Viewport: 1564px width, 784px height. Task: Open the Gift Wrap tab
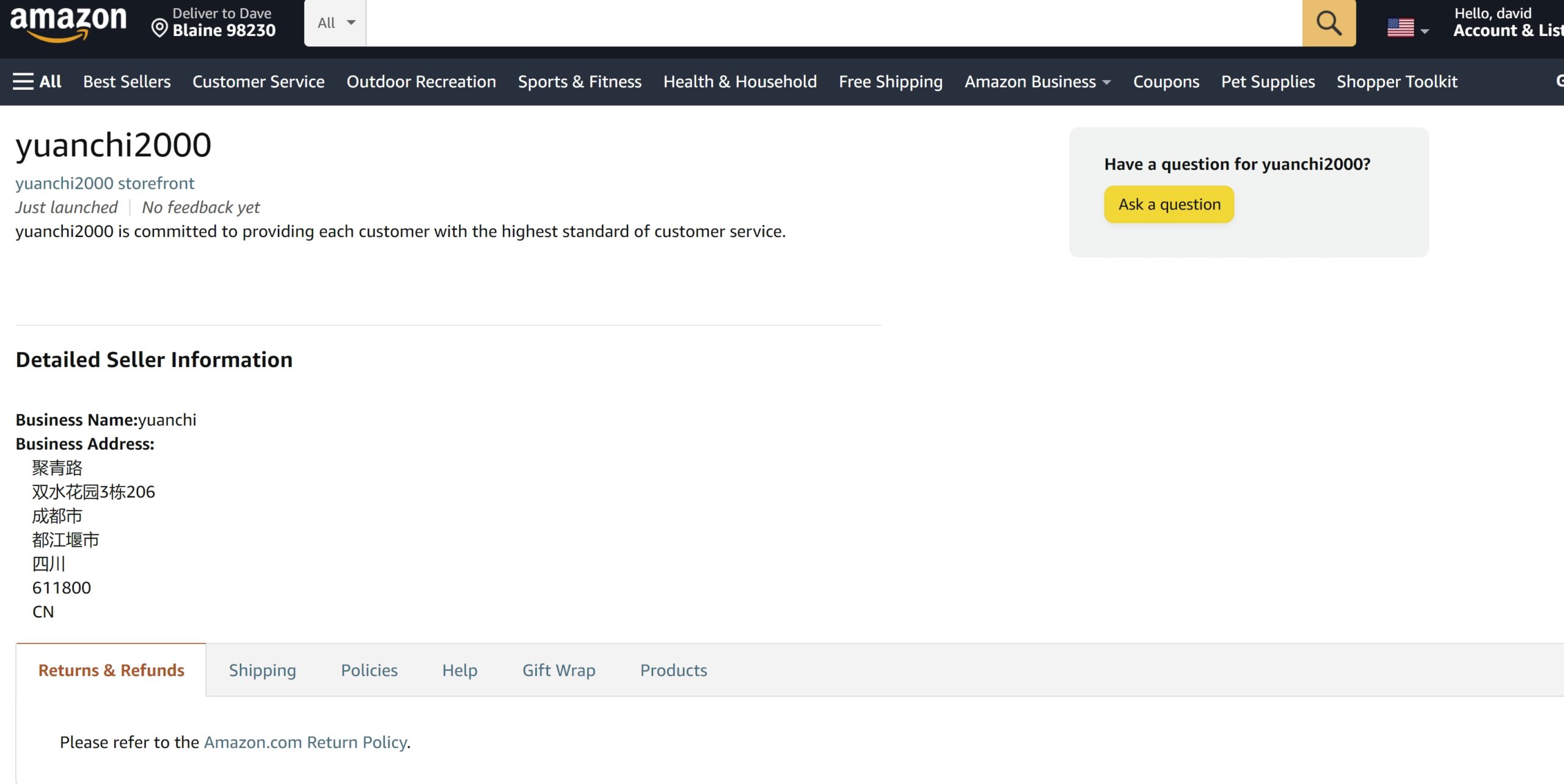(559, 670)
